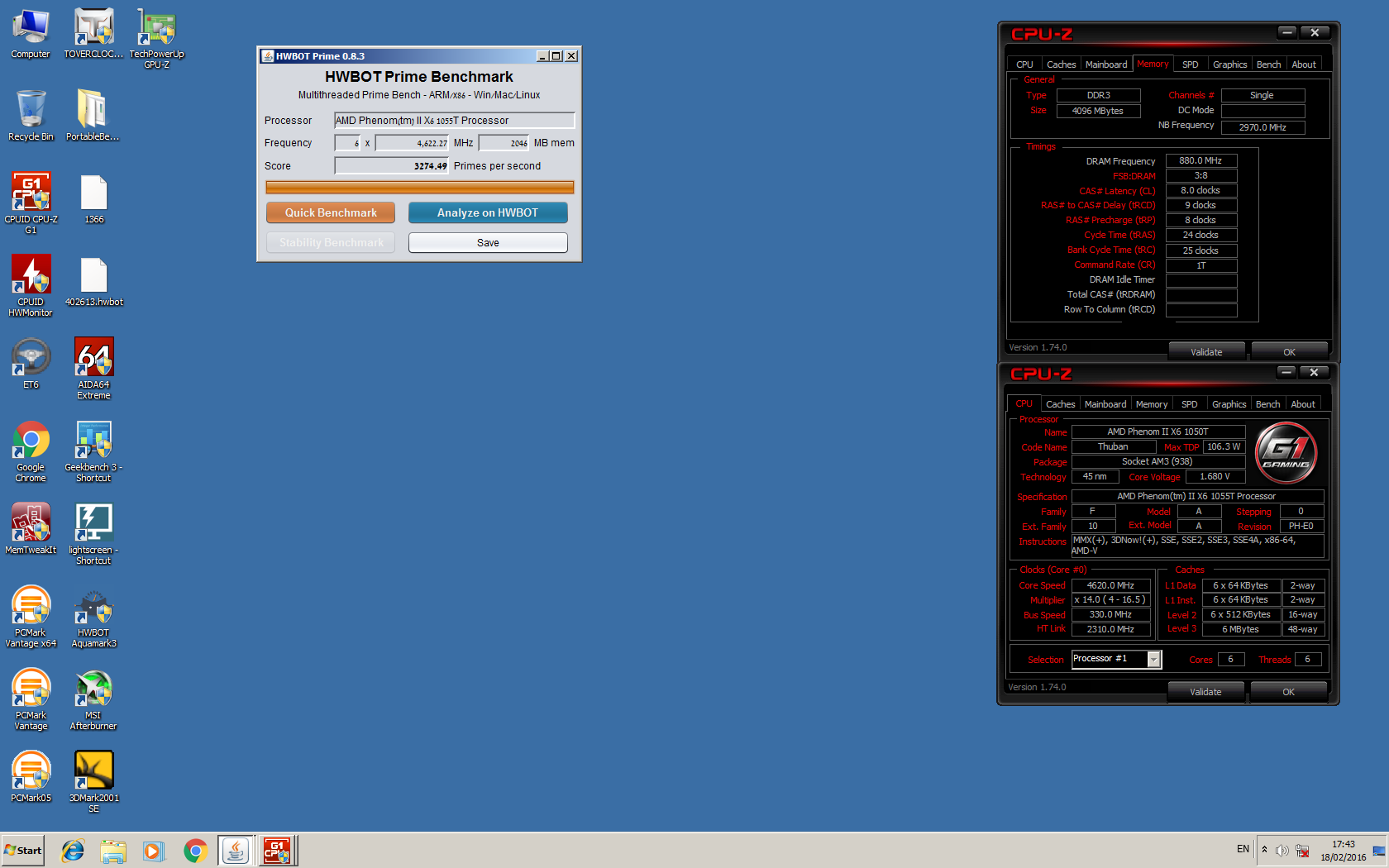Open Memory tab in bottom CPU-Z window
Viewport: 1389px width, 868px height.
click(x=1152, y=404)
